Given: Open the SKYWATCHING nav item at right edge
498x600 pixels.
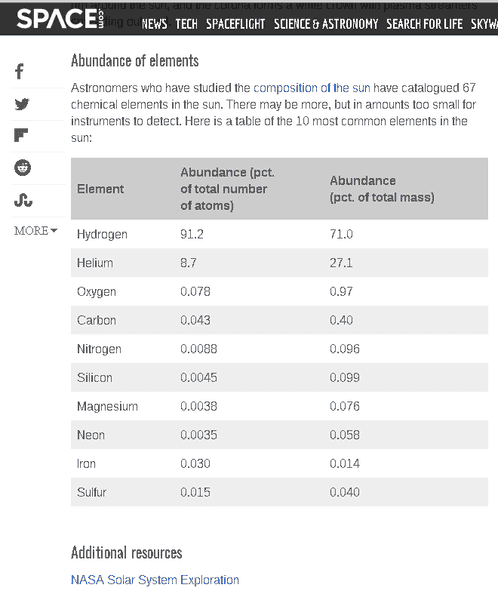Looking at the screenshot, I should (x=484, y=24).
